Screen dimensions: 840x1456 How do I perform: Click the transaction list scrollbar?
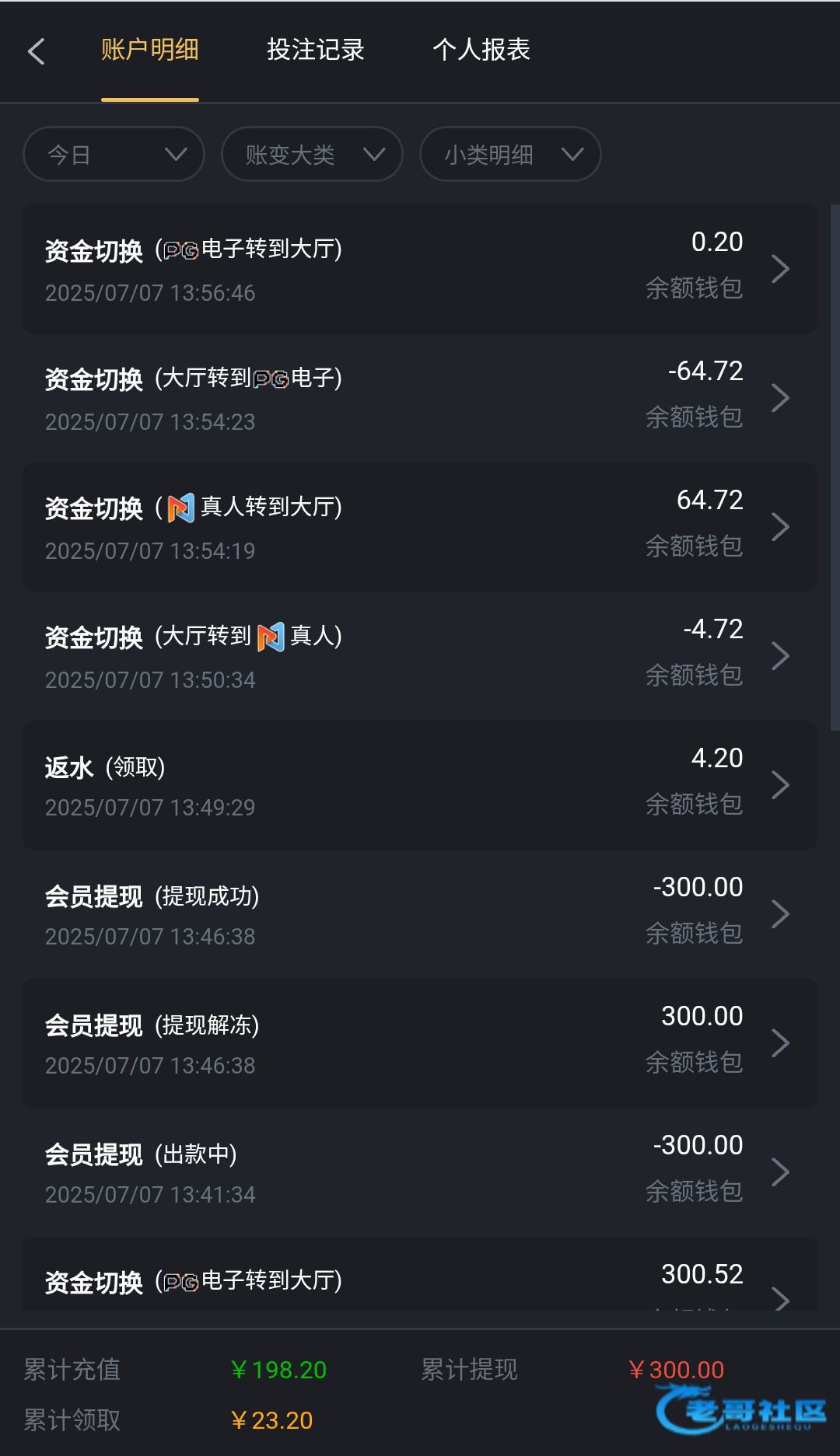coord(835,466)
